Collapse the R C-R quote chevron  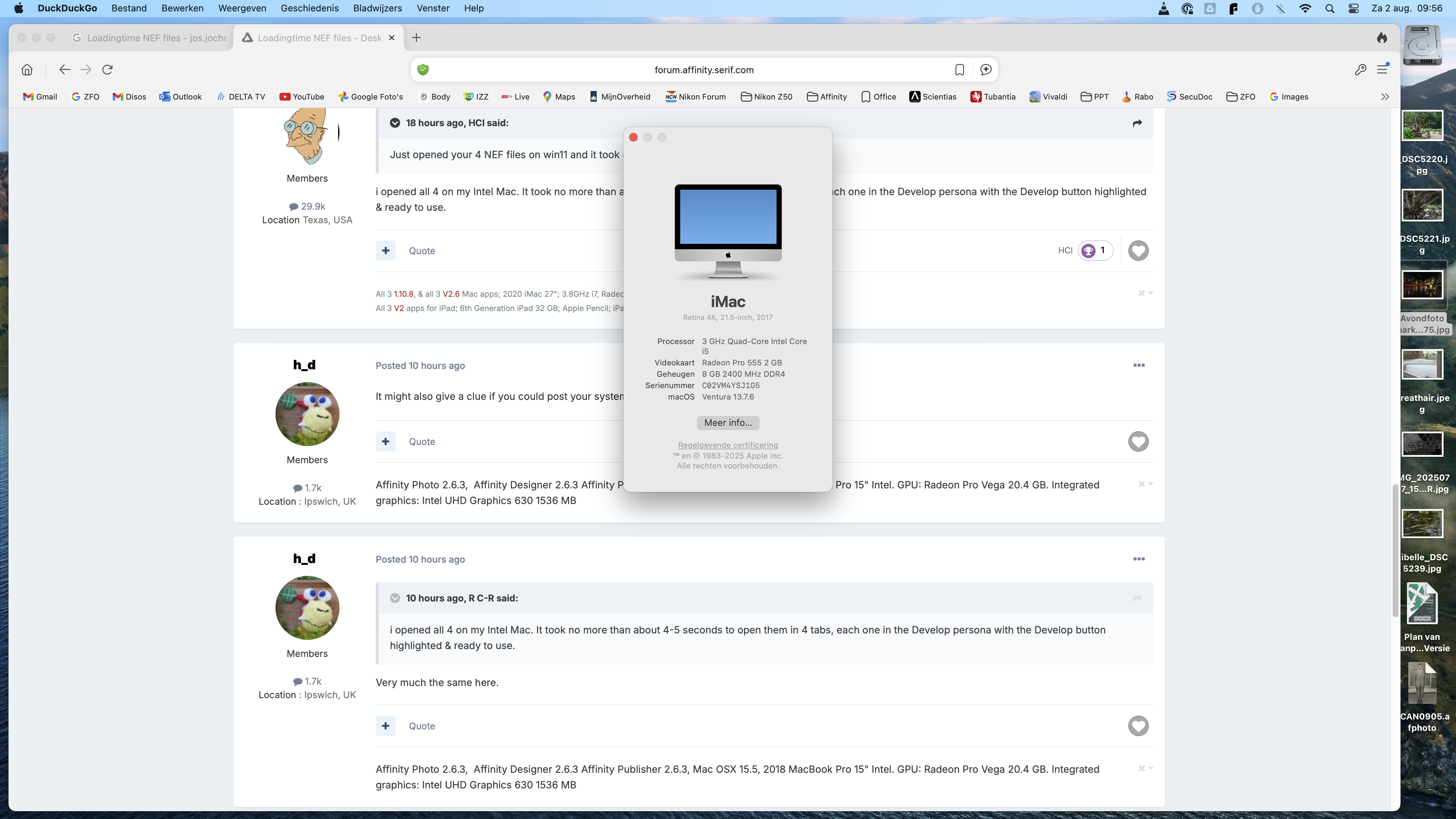tap(395, 598)
